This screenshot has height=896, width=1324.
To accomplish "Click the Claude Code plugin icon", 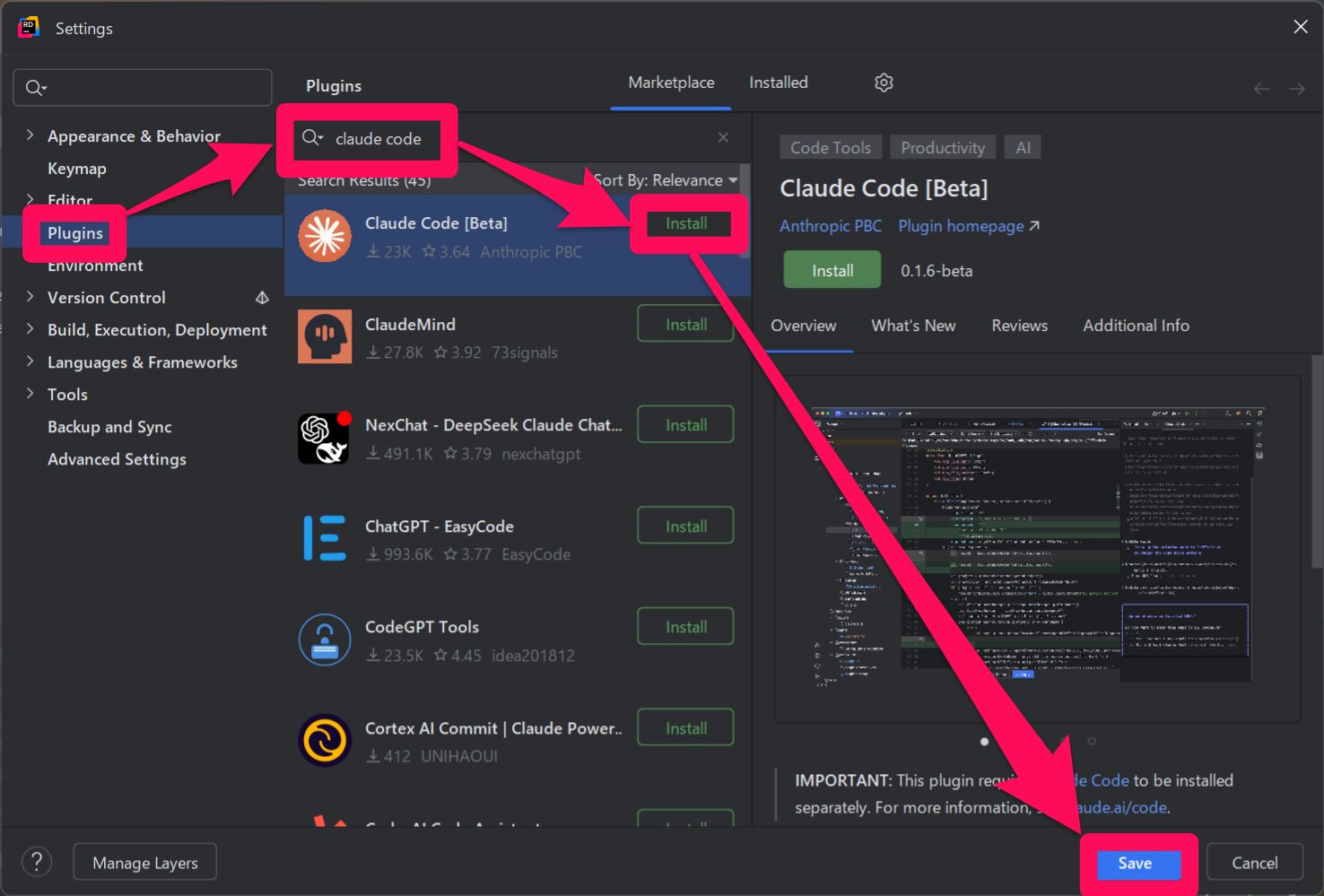I will [x=324, y=236].
